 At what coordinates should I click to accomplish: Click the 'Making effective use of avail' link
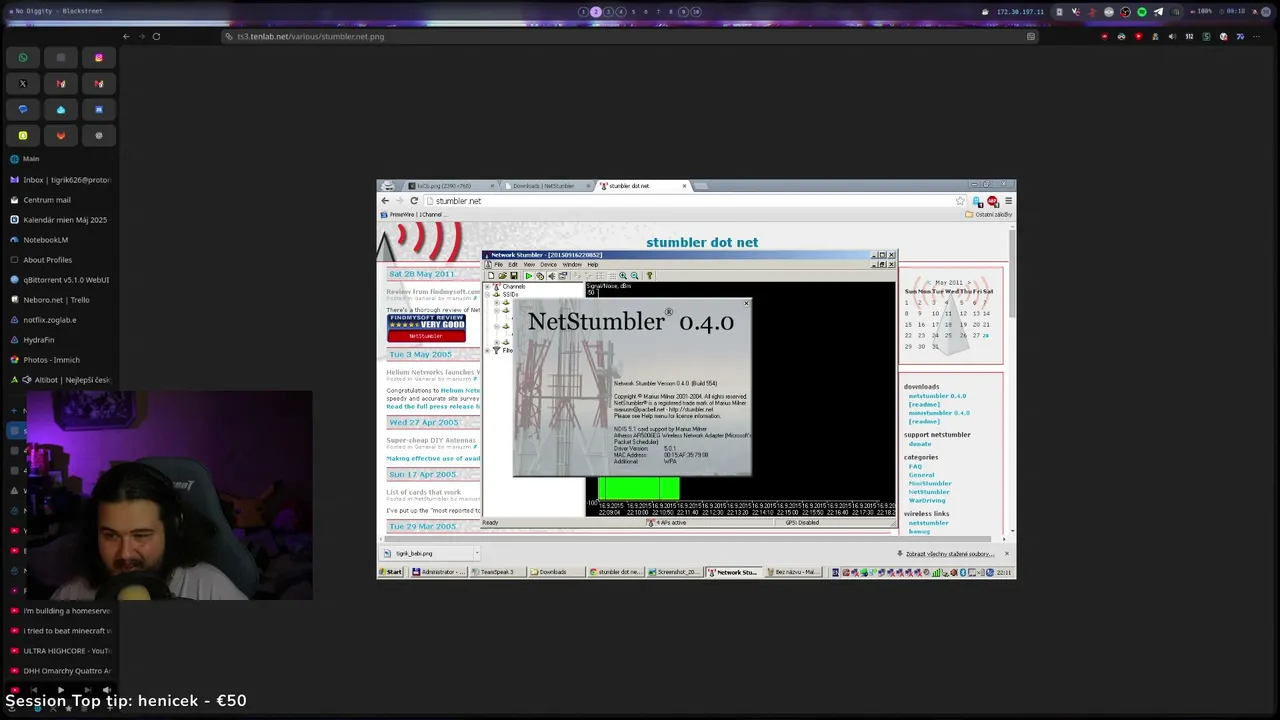point(433,458)
